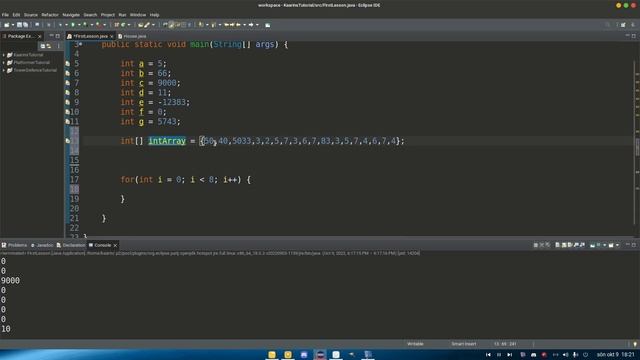Close the FirstLesson.java editor tab
The image size is (640, 360).
[111, 36]
